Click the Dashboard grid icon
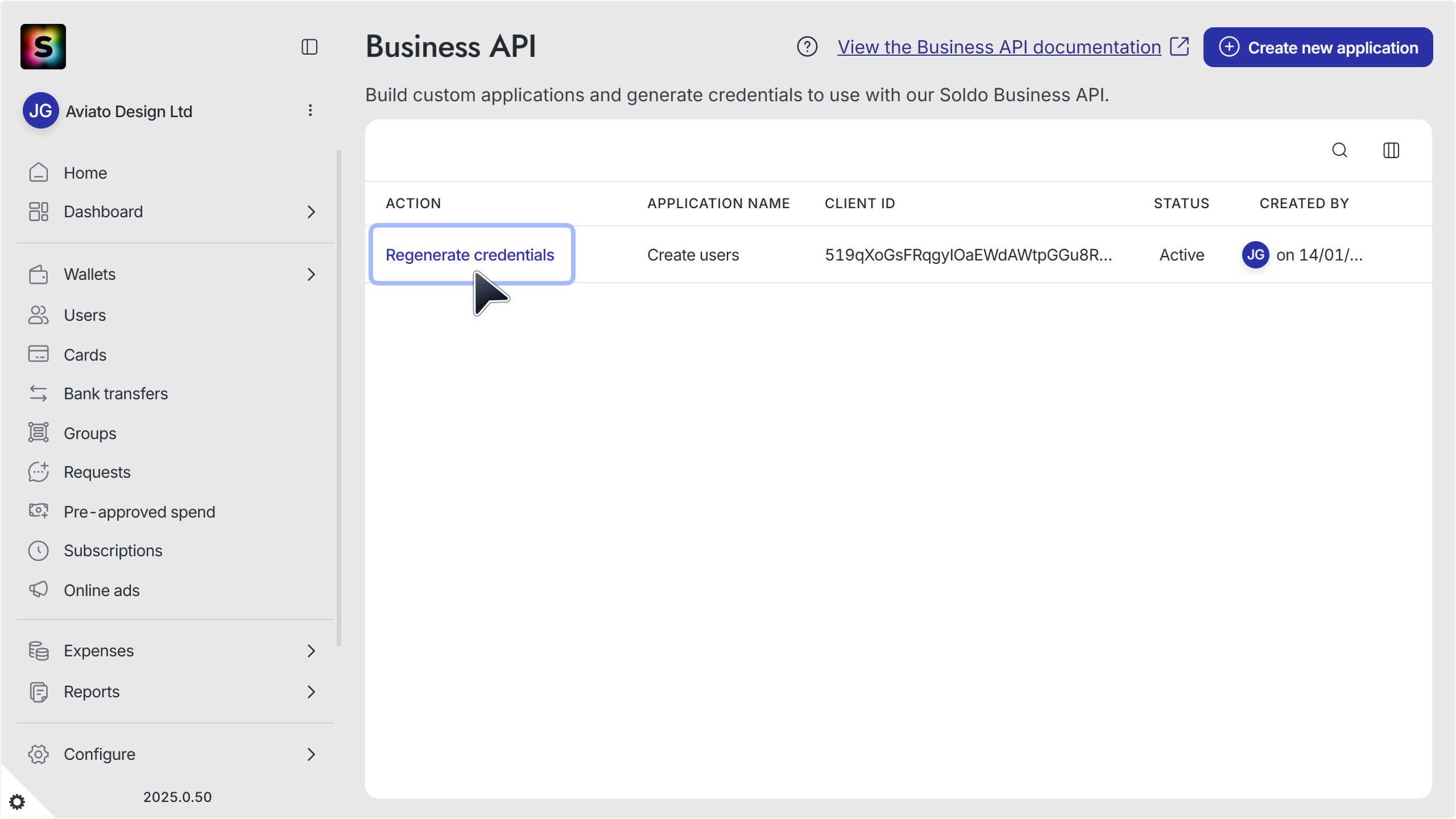Screen dimensions: 1456x819 pyautogui.click(x=38, y=212)
